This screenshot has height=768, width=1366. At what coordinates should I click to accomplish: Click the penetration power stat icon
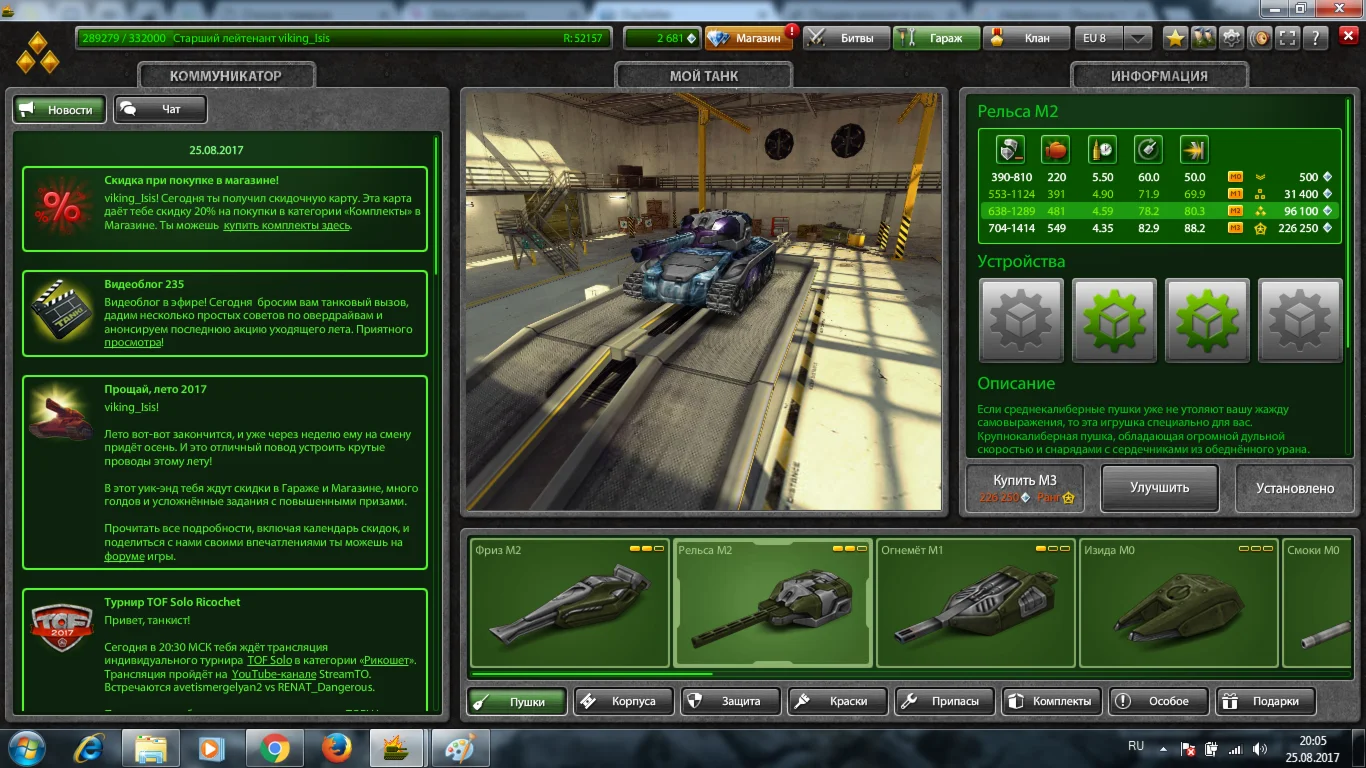pyautogui.click(x=1194, y=150)
